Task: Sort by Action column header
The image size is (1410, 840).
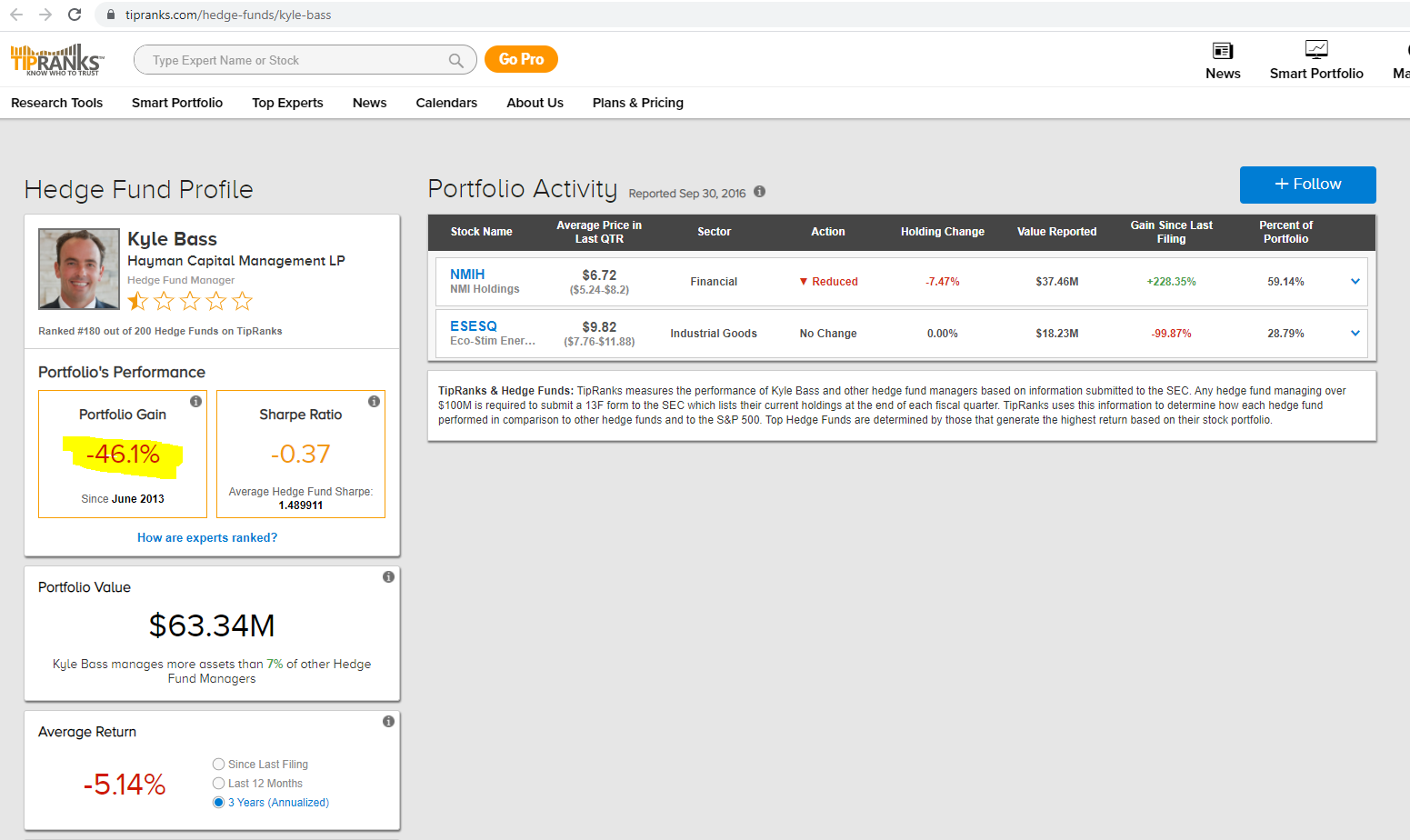Action: click(828, 232)
